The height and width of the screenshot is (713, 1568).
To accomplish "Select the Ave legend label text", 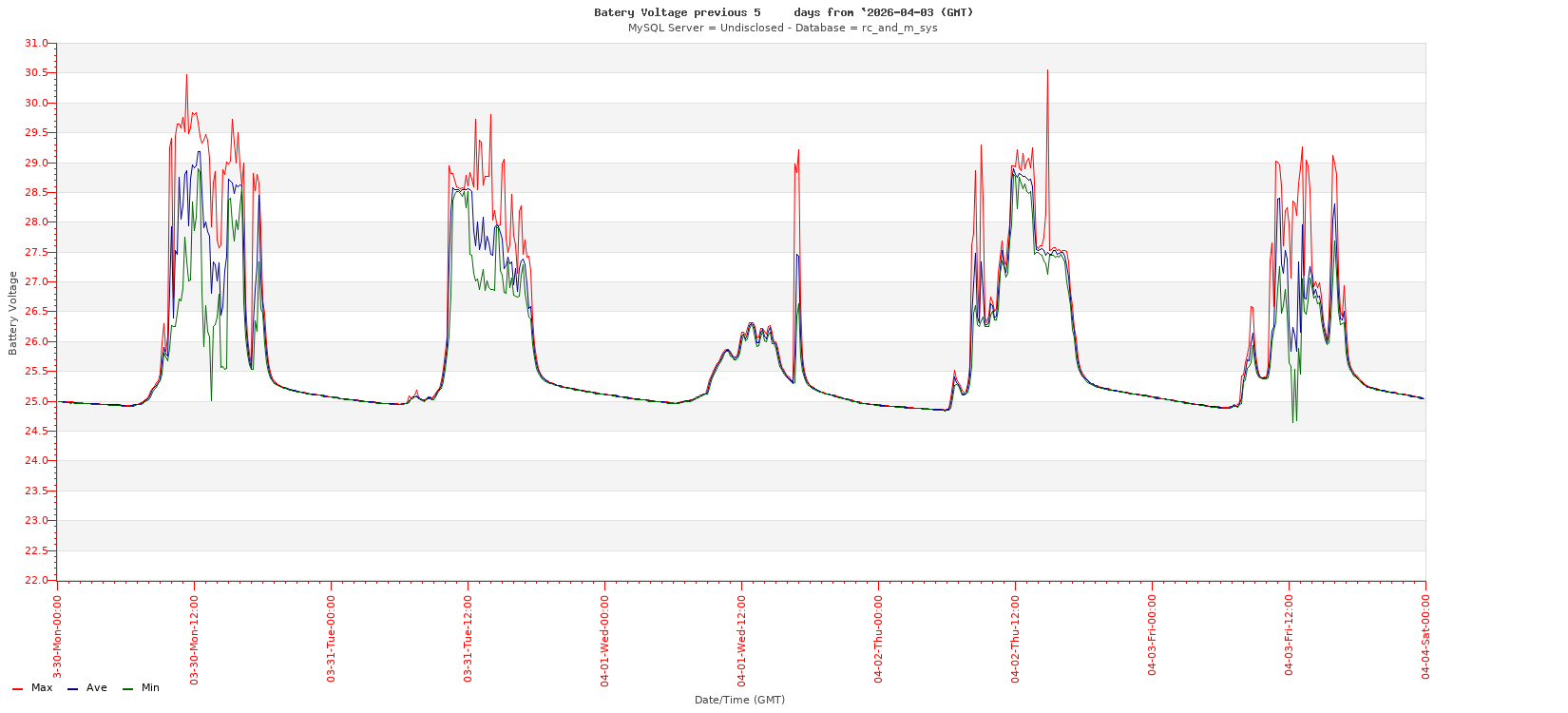I will (x=97, y=687).
